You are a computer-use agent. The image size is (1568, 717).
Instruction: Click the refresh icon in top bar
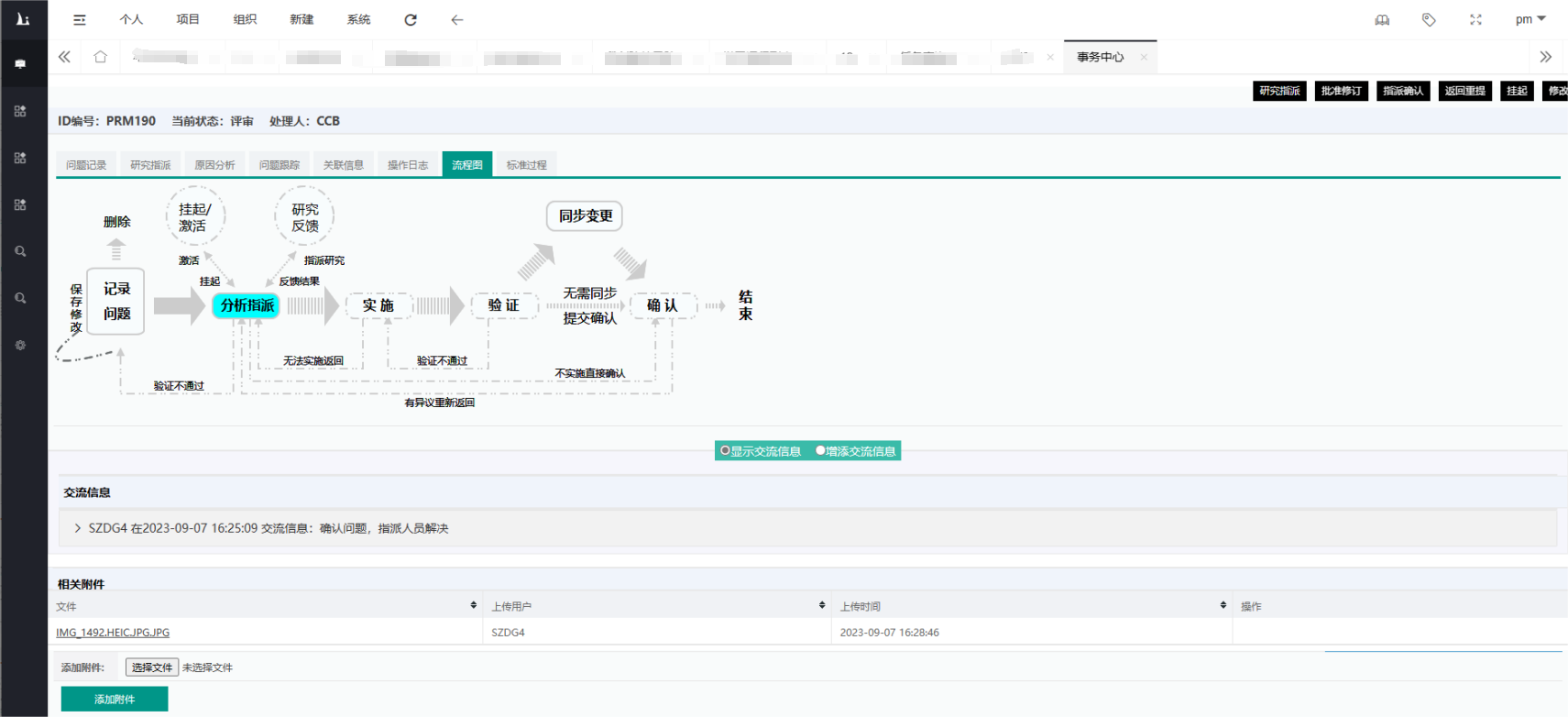pos(411,19)
